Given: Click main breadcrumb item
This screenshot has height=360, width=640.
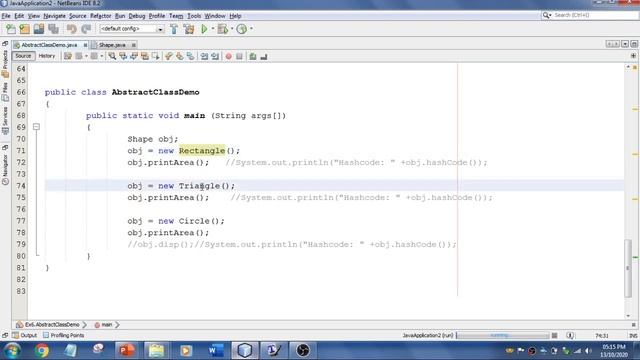Looking at the screenshot, I should click(x=103, y=325).
